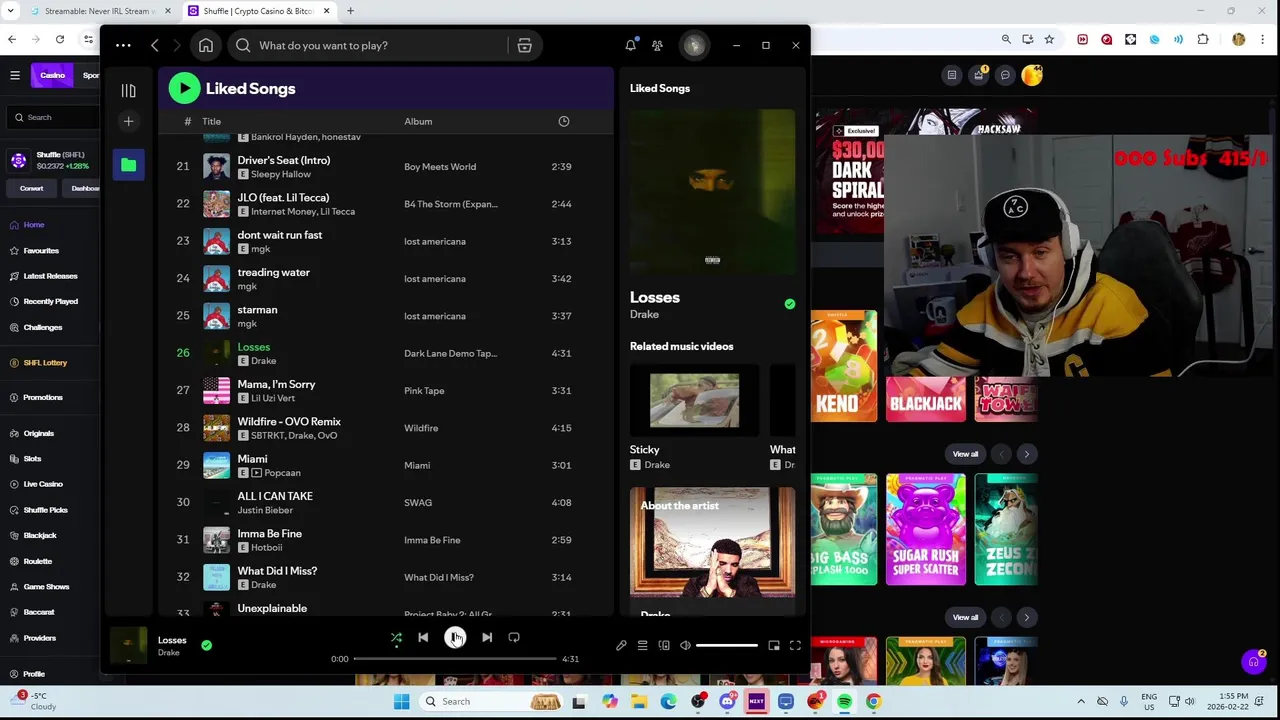This screenshot has height=720, width=1280.
Task: Select the song JLO (feat. Lil Tecca)
Action: pos(385,204)
